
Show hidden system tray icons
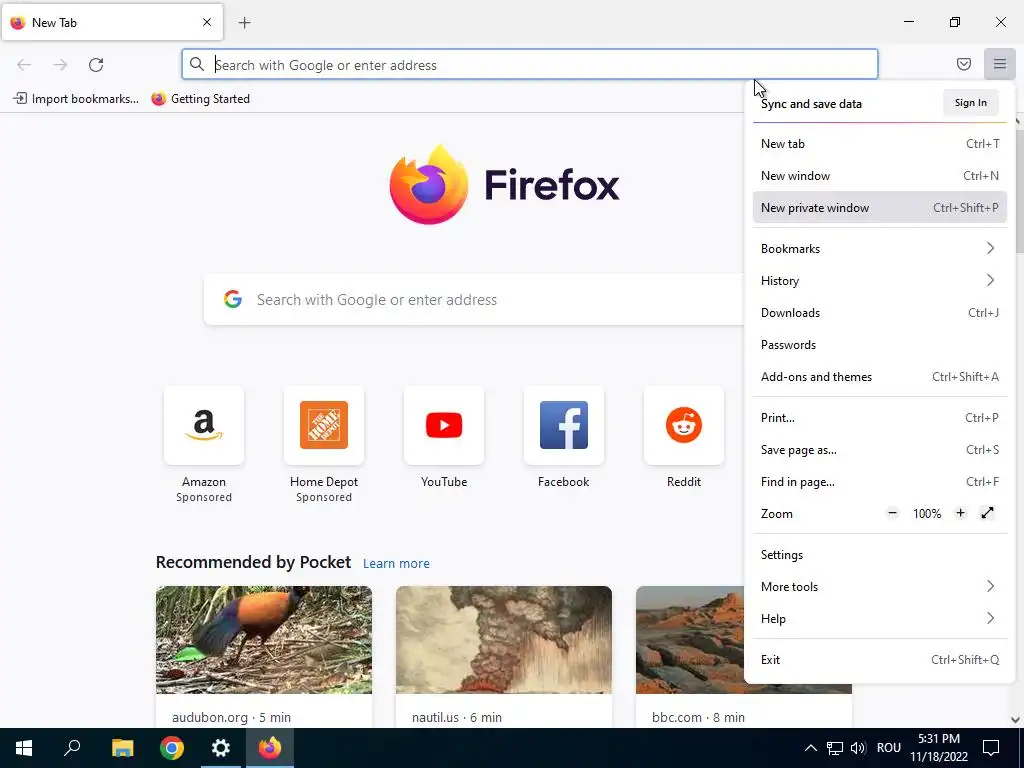click(x=810, y=748)
